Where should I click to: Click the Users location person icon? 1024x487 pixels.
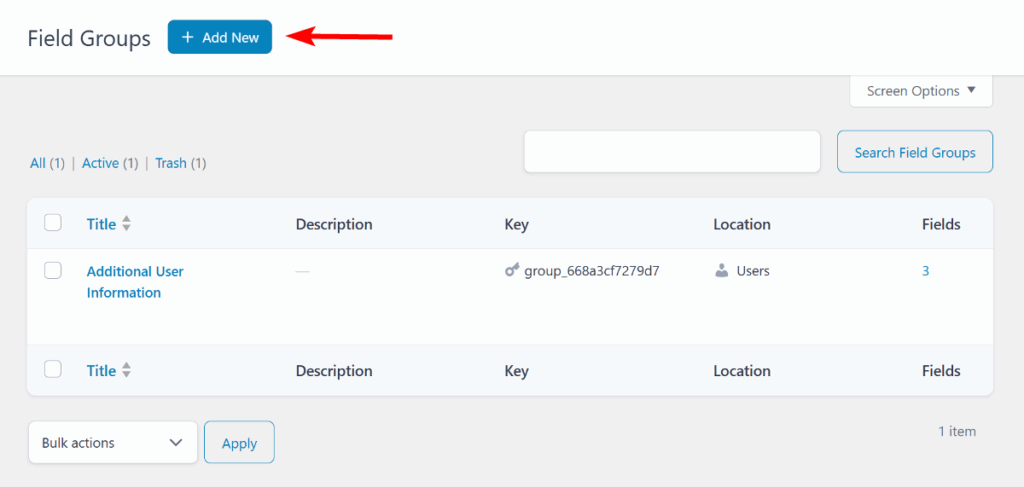pyautogui.click(x=721, y=271)
